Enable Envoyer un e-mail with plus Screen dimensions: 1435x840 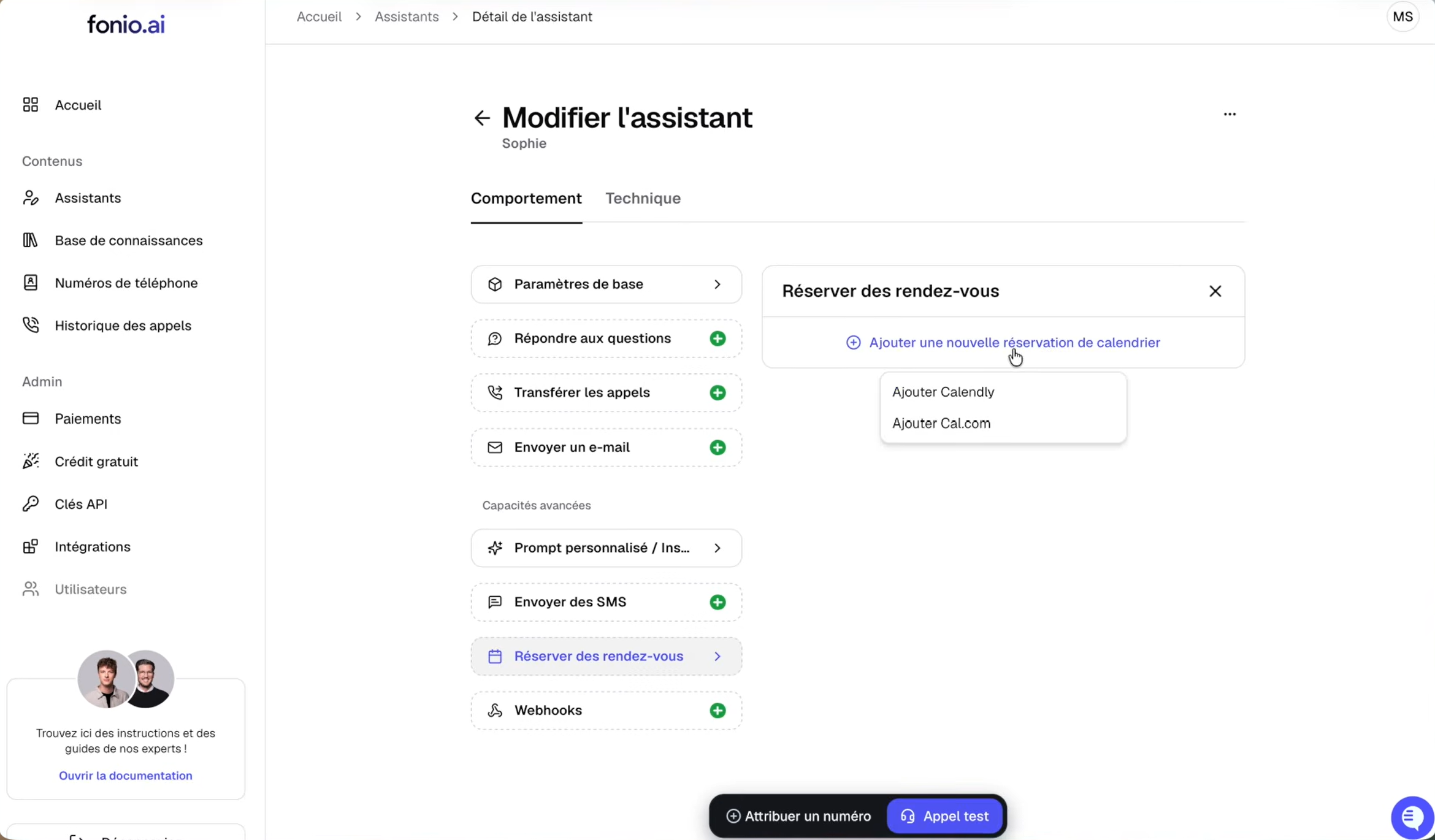point(717,448)
